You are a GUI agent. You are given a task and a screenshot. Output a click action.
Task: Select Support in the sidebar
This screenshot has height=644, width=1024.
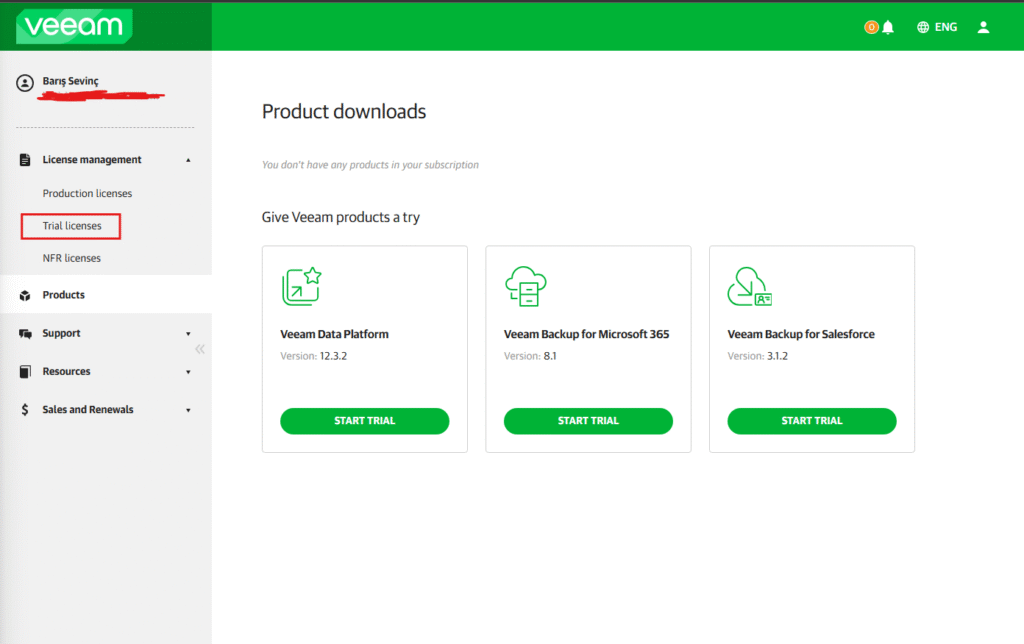coord(61,333)
